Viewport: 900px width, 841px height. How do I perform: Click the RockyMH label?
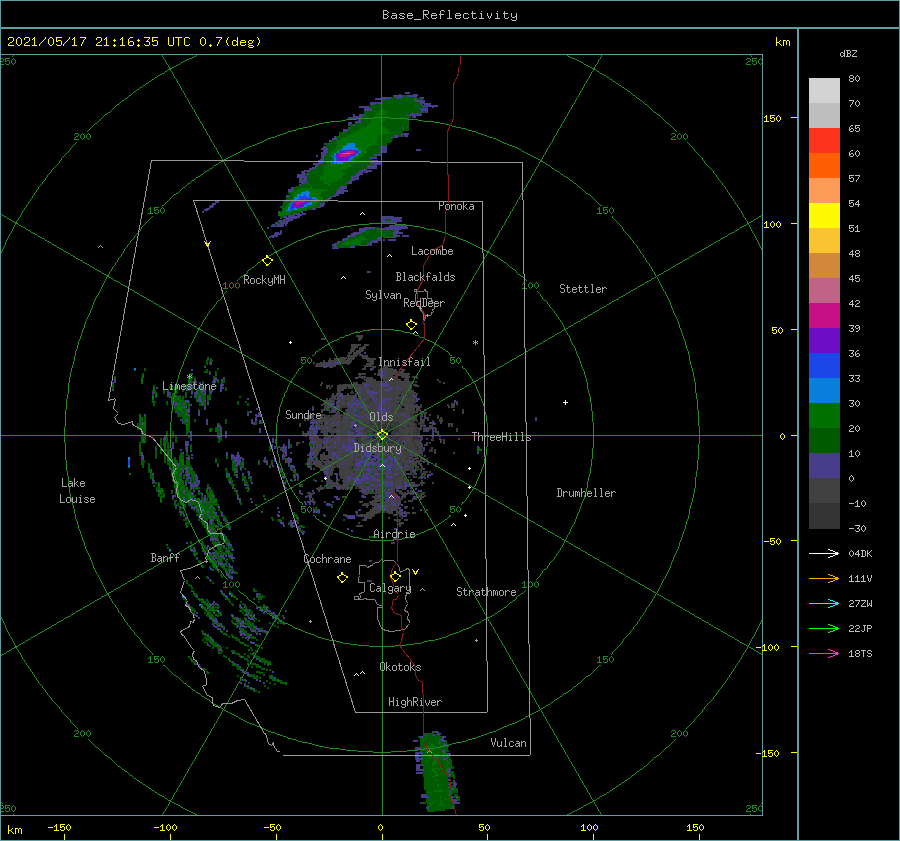coord(263,280)
